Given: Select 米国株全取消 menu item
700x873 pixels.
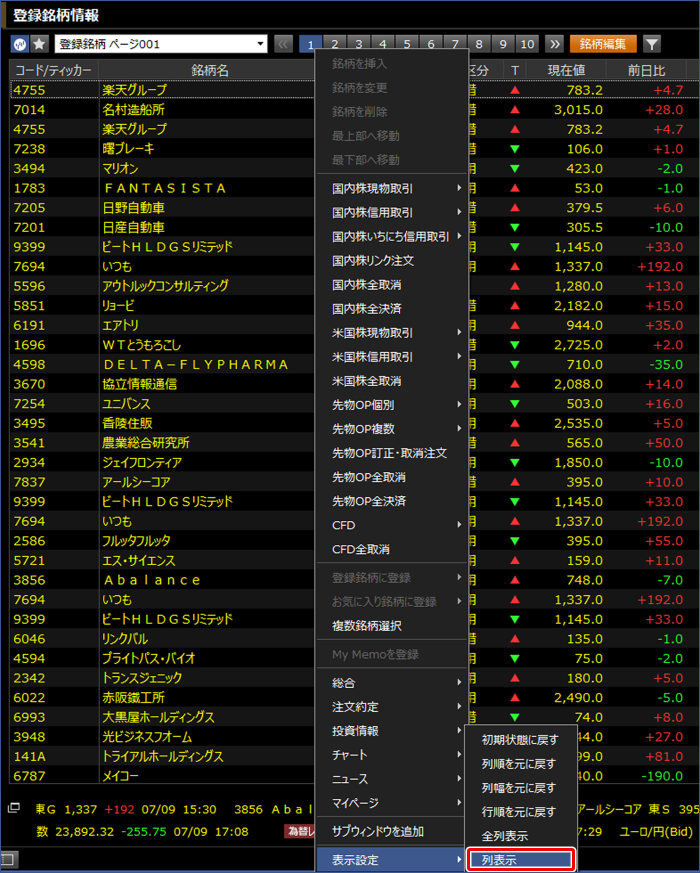Looking at the screenshot, I should coord(392,381).
